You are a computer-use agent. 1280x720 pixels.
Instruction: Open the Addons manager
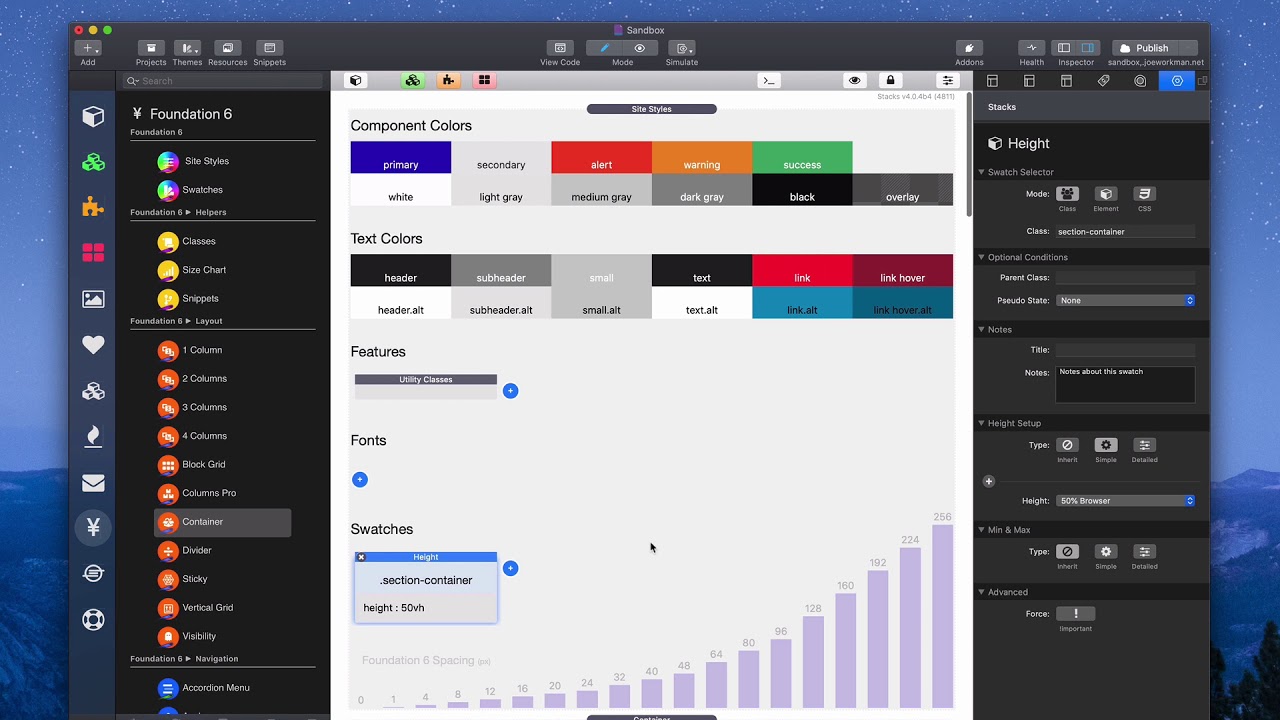pyautogui.click(x=969, y=48)
